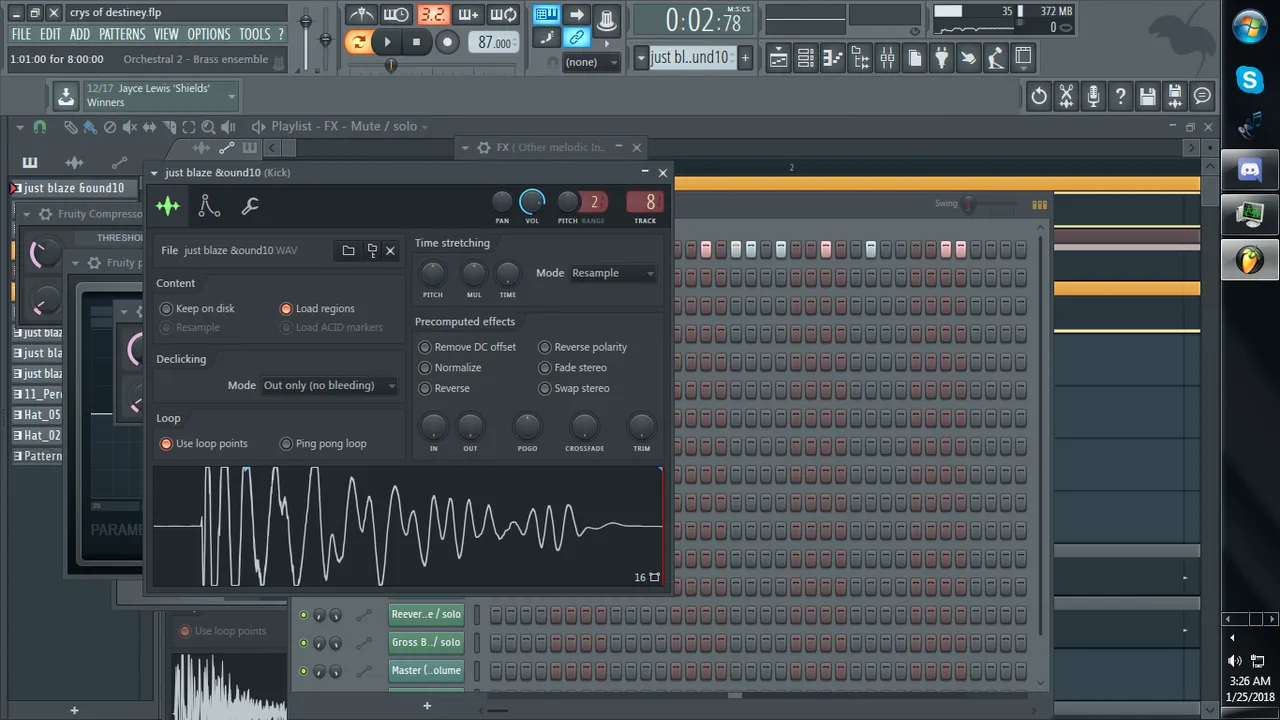This screenshot has height=720, width=1280.
Task: Click the Stop transport button
Action: point(416,42)
